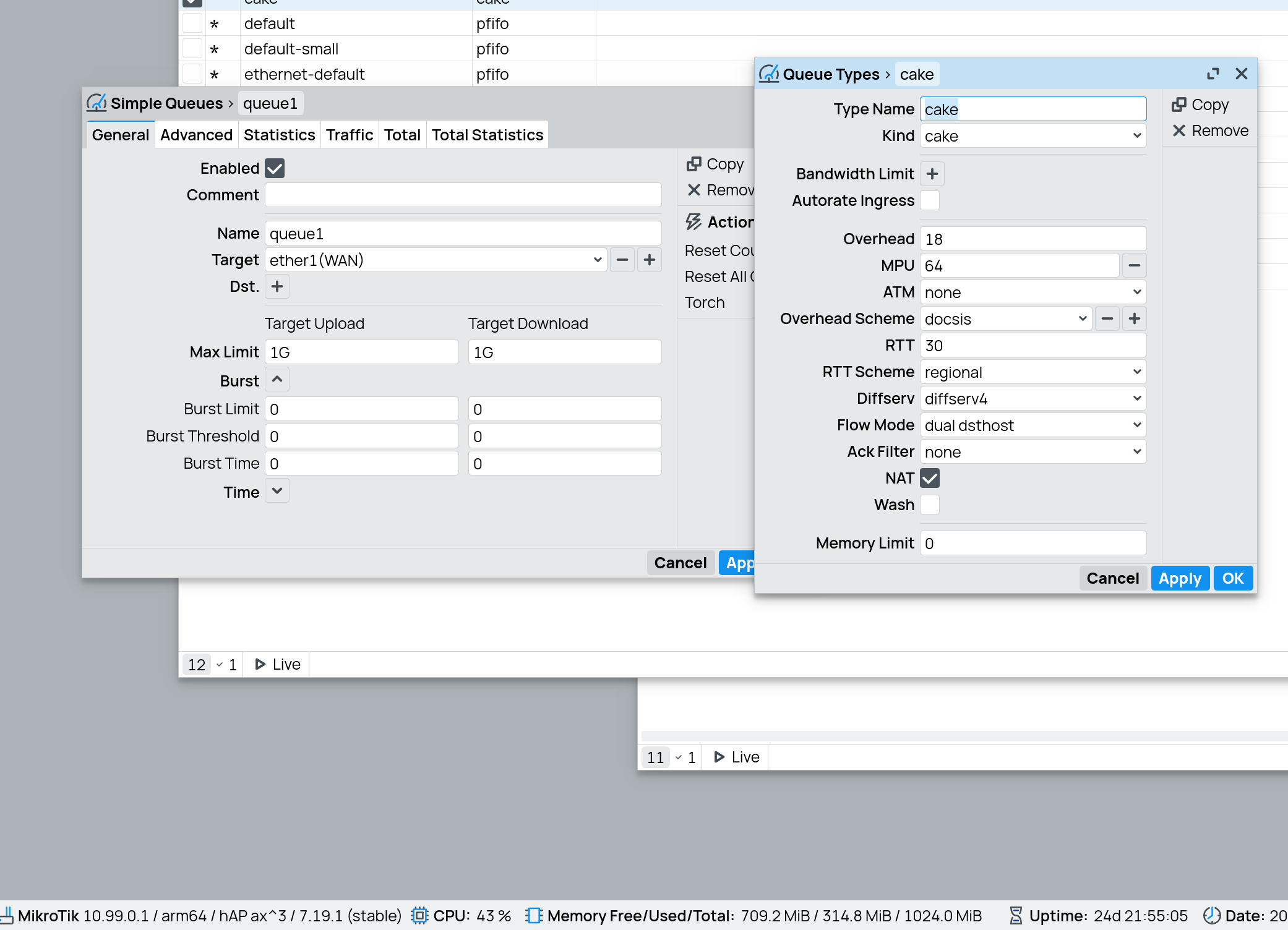Viewport: 1288px width, 930px height.
Task: Switch to the Advanced tab
Action: [x=196, y=135]
